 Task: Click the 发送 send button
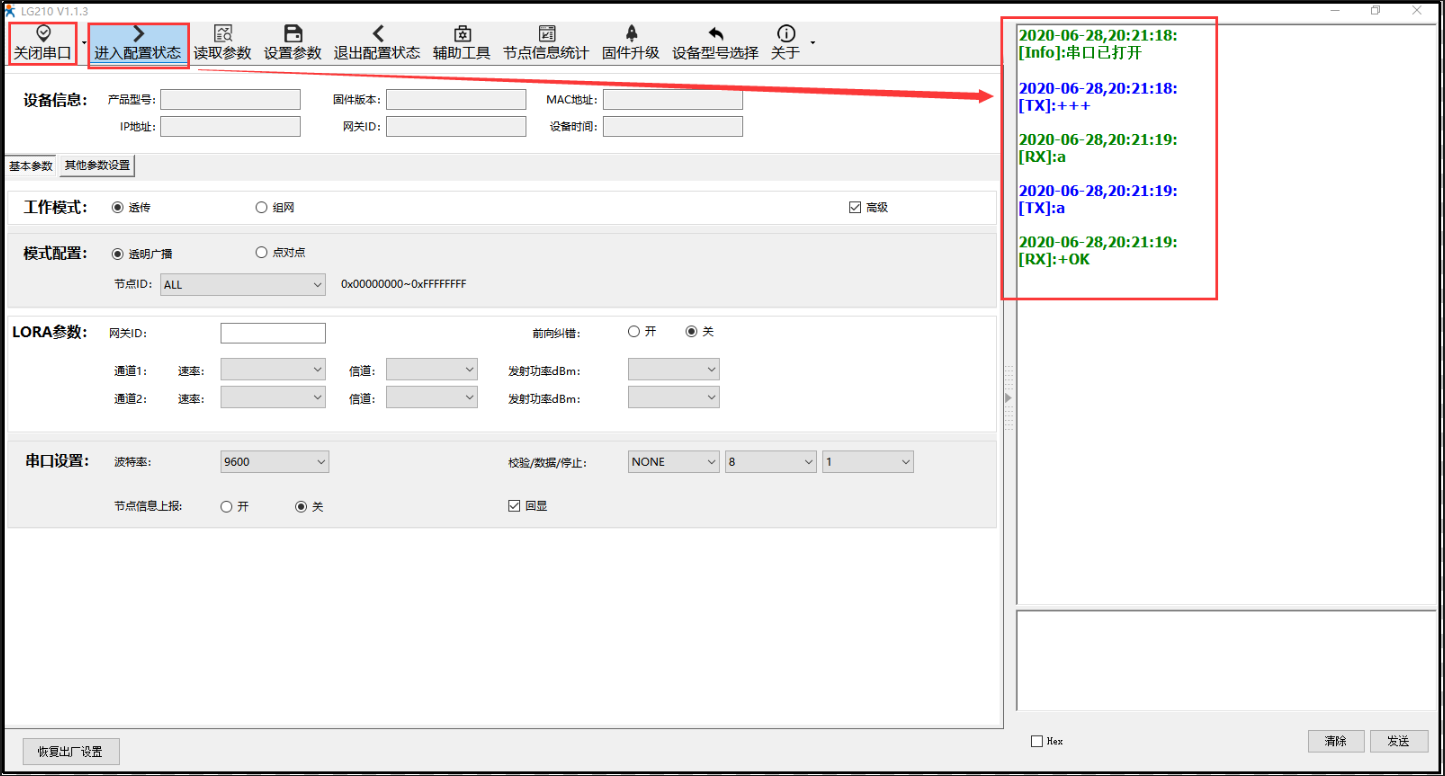1398,741
